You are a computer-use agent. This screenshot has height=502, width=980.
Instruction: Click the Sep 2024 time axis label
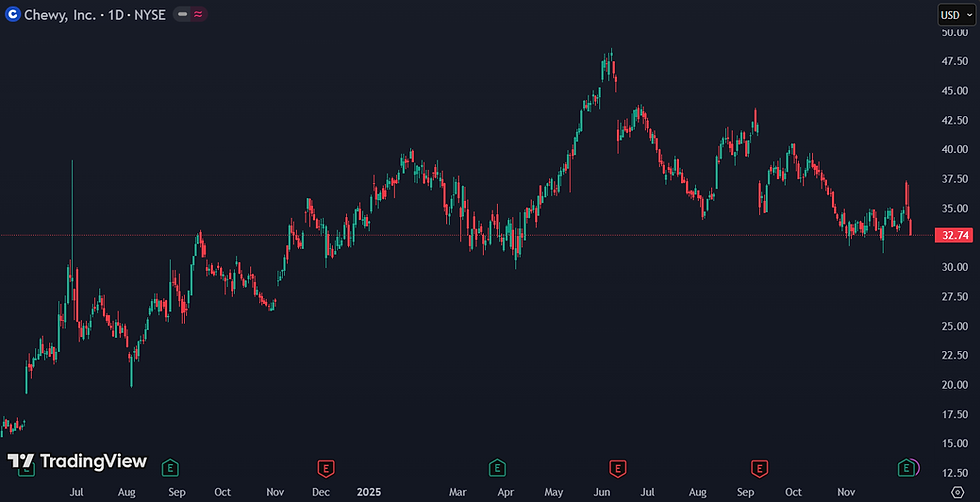click(x=177, y=492)
